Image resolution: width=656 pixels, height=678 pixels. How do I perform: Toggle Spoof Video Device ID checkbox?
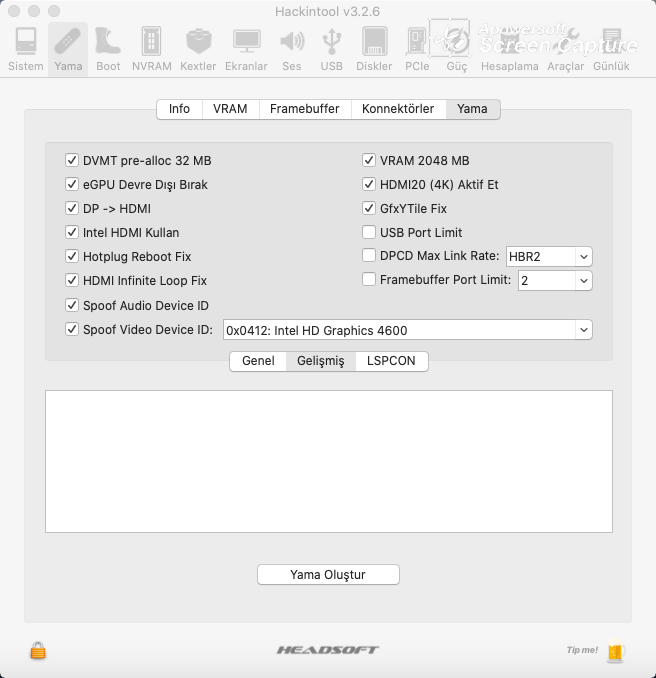72,329
